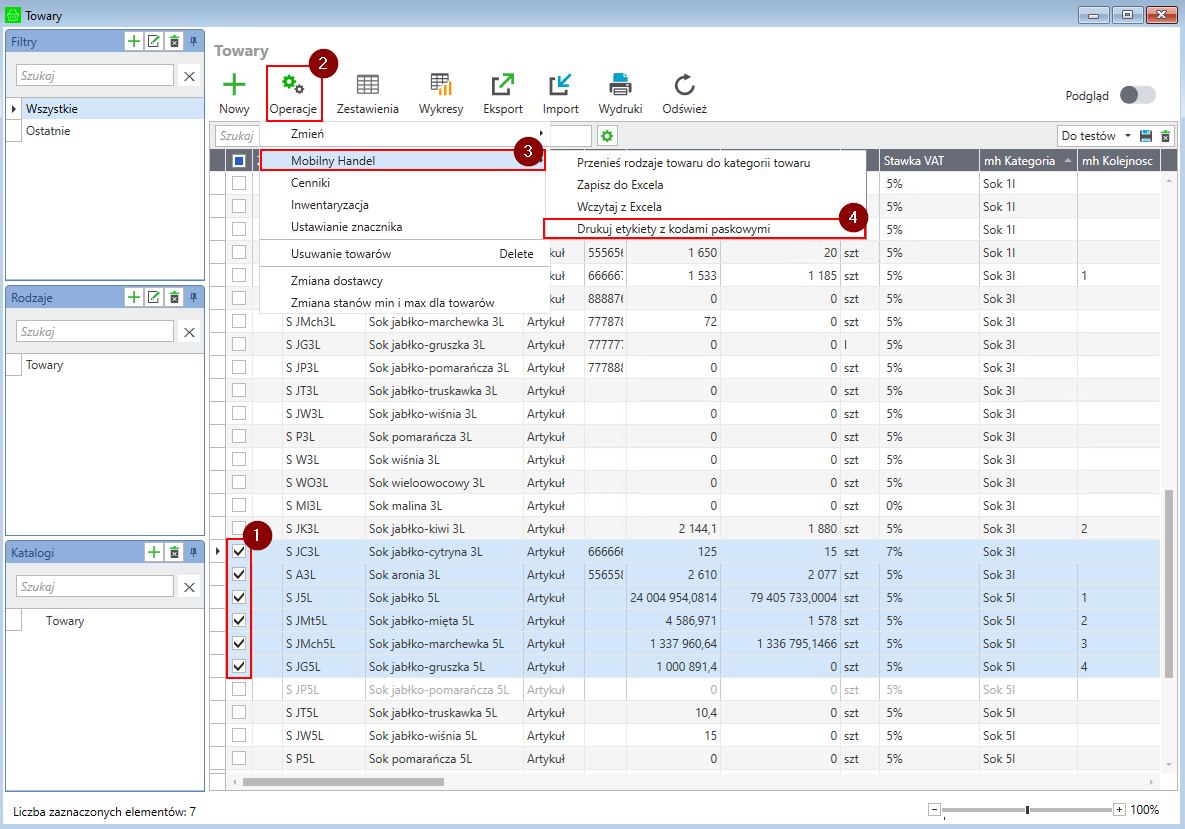This screenshot has height=829, width=1185.
Task: Delete item in Katalogi panel header
Action: pyautogui.click(x=174, y=552)
